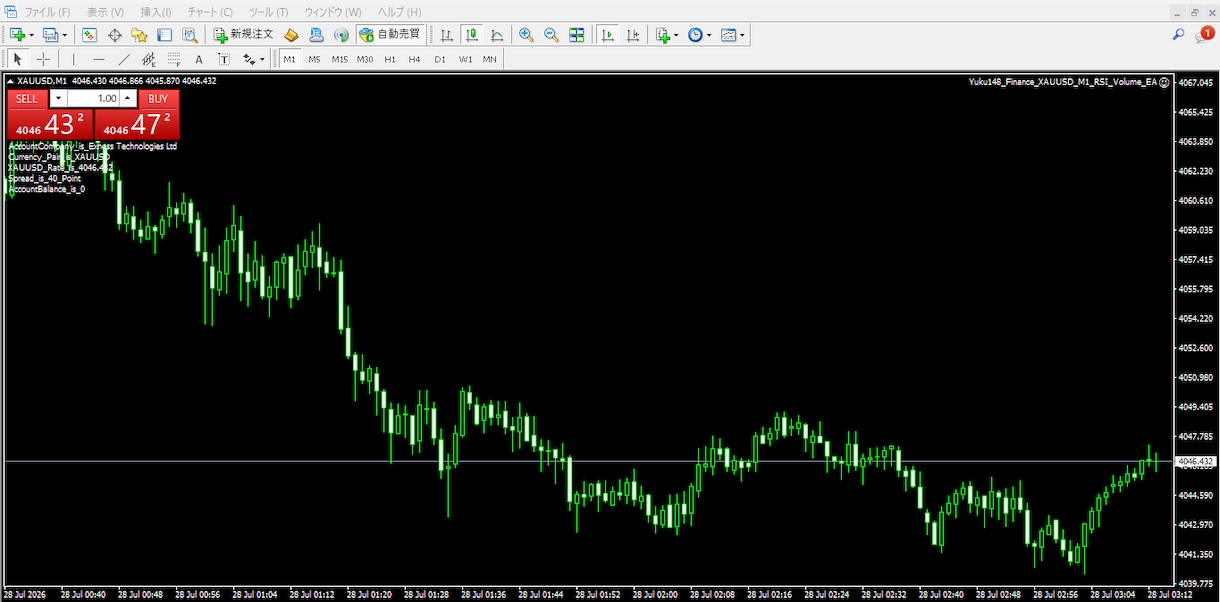Zoom out of the chart
The width and height of the screenshot is (1220, 602).
551,35
